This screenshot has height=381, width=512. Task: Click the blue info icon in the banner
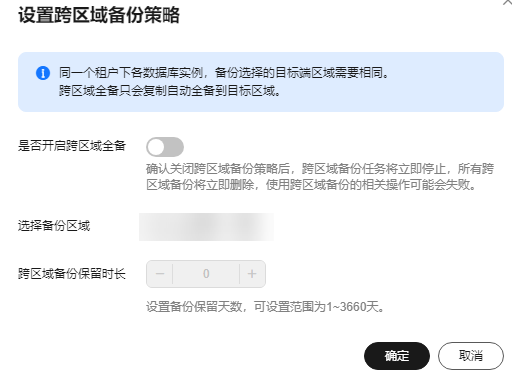pos(43,73)
